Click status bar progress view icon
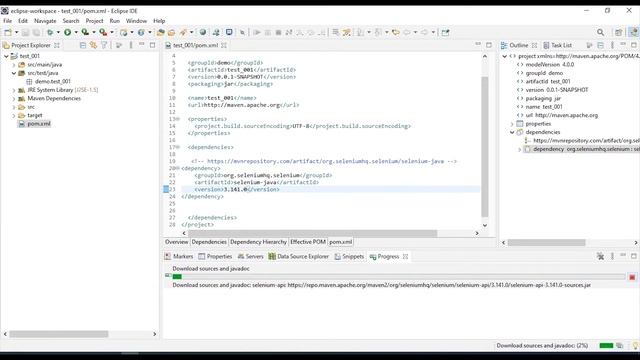 620,346
